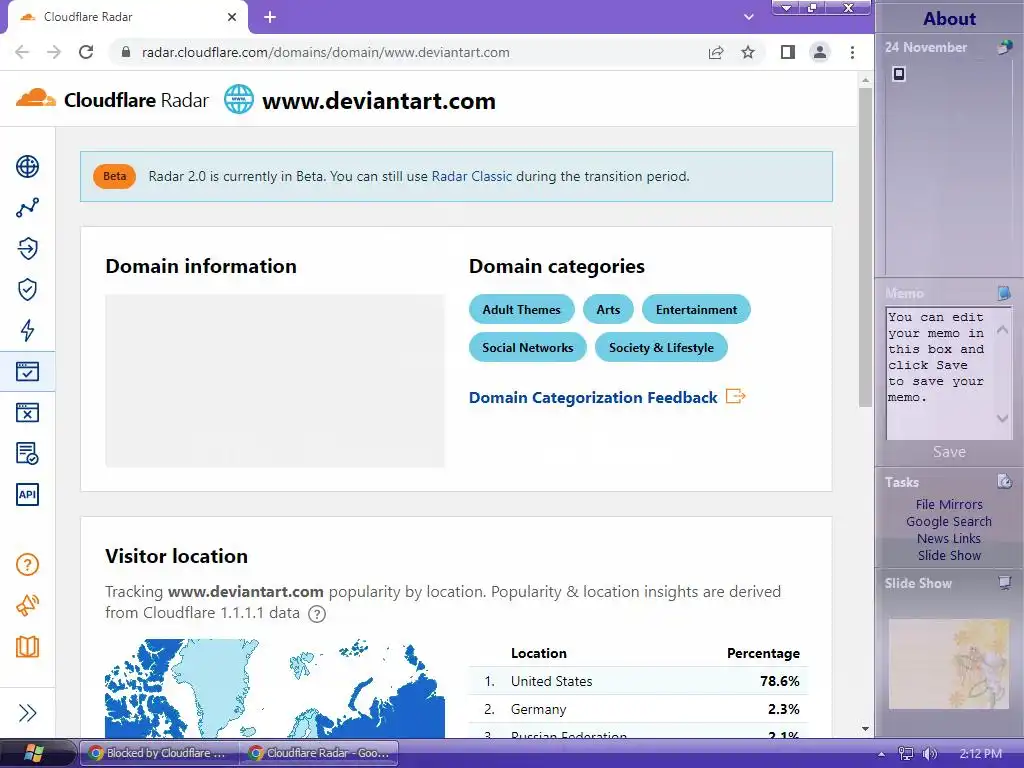The image size is (1024, 768).
Task: Bookmark this page with the star icon
Action: pos(748,52)
